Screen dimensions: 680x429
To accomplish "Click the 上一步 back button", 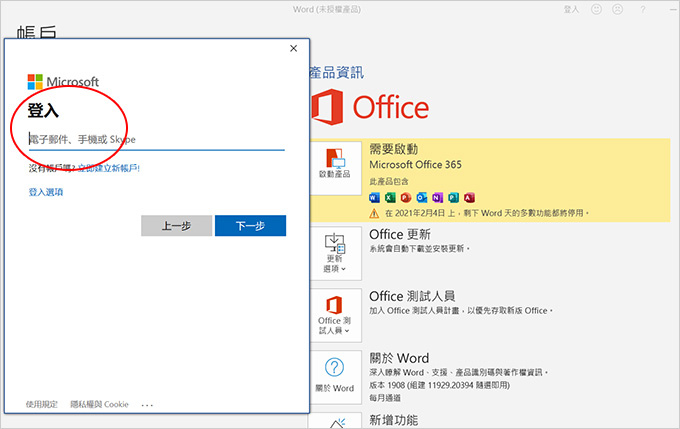I will [177, 226].
